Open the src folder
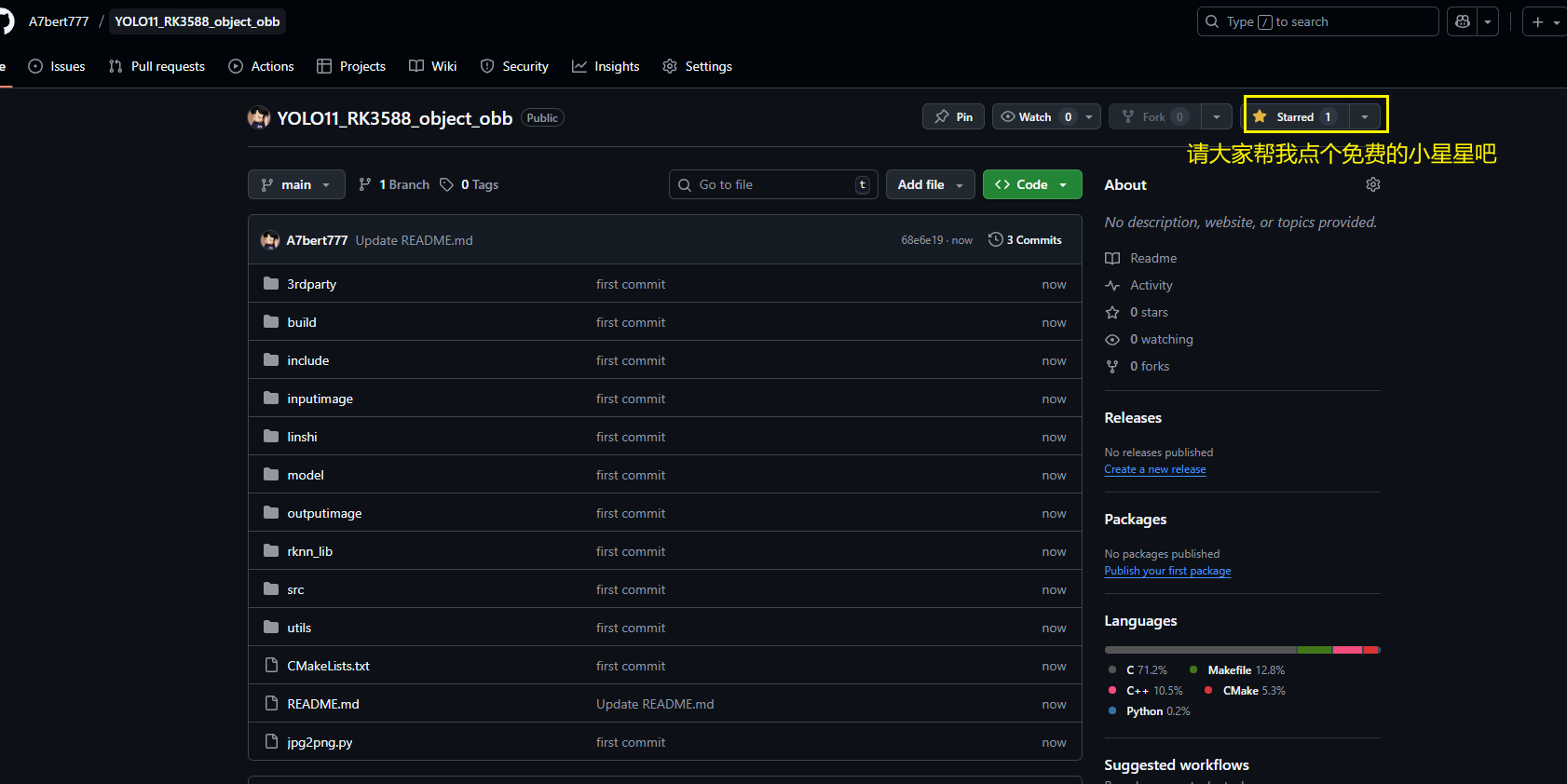The width and height of the screenshot is (1567, 784). pyautogui.click(x=296, y=589)
